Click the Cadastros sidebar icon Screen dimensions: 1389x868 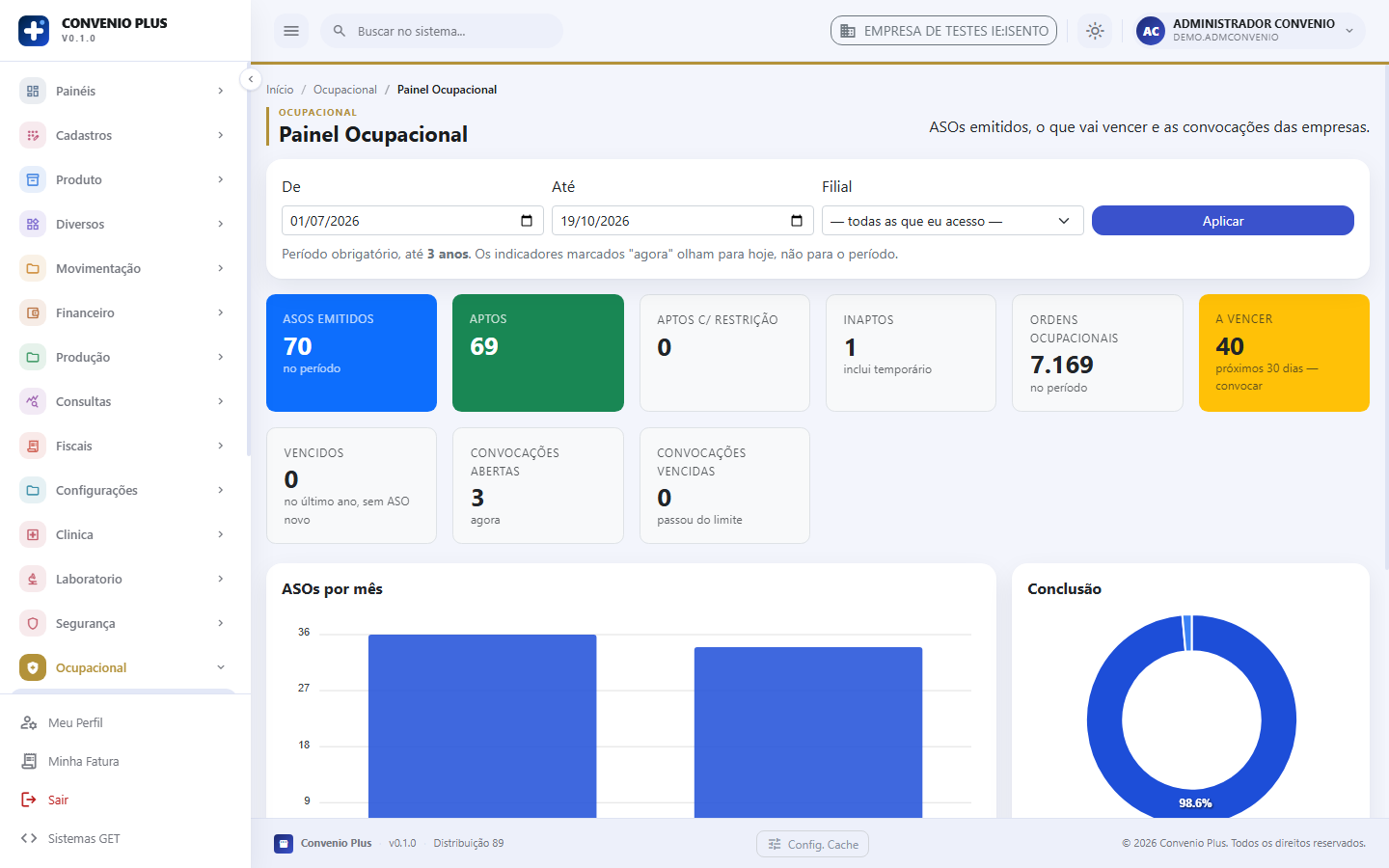[33, 135]
